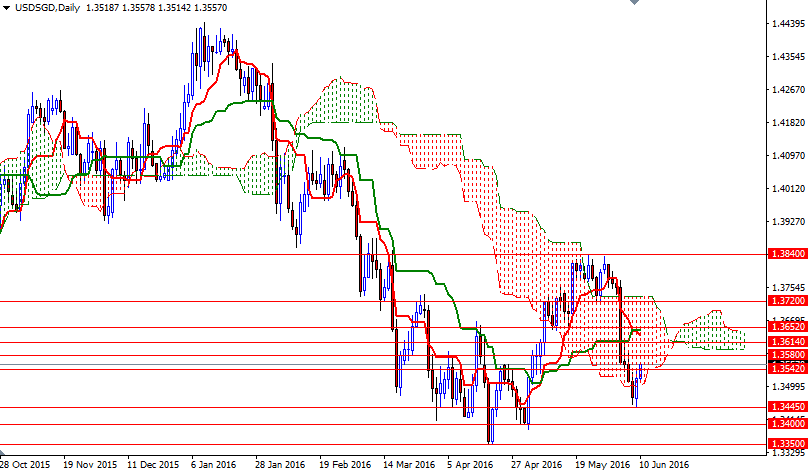
Task: Select the 1.35800 red price label
Action: click(x=786, y=355)
